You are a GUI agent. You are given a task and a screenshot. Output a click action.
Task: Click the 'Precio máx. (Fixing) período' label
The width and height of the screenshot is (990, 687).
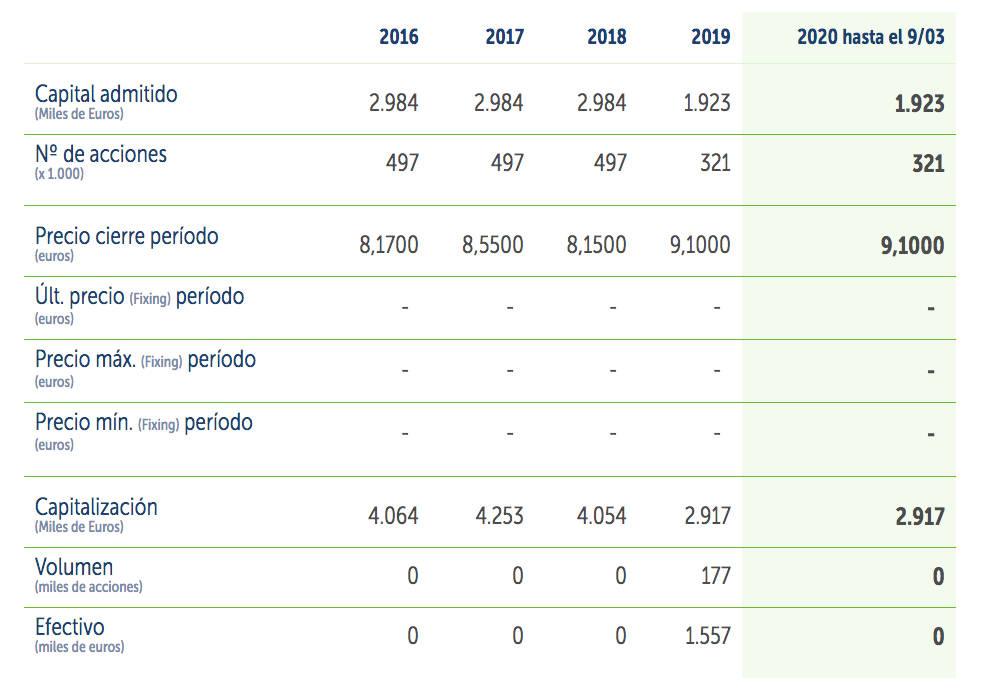point(145,359)
